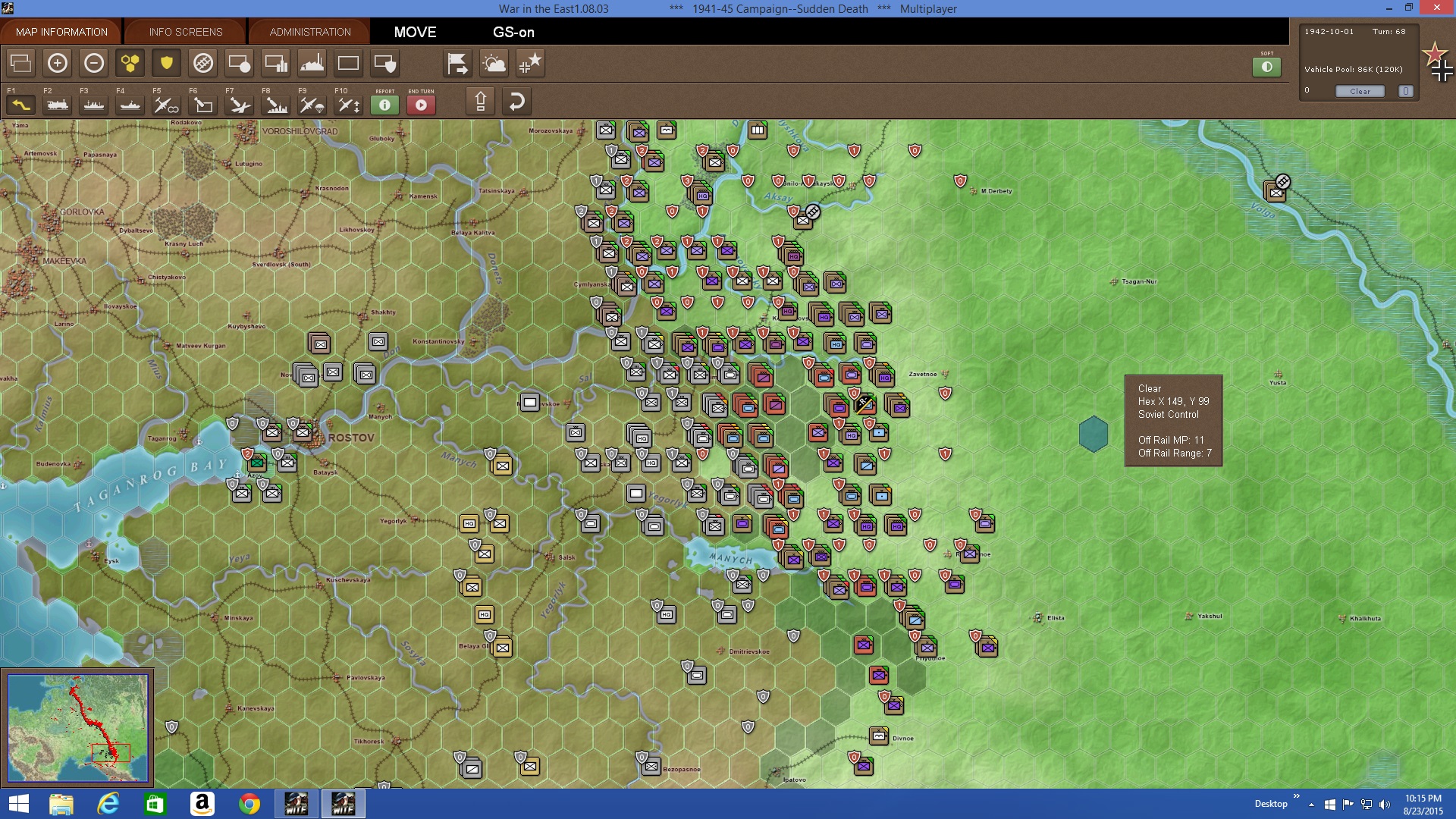Click the Clear button in turn panel

coord(1360,91)
